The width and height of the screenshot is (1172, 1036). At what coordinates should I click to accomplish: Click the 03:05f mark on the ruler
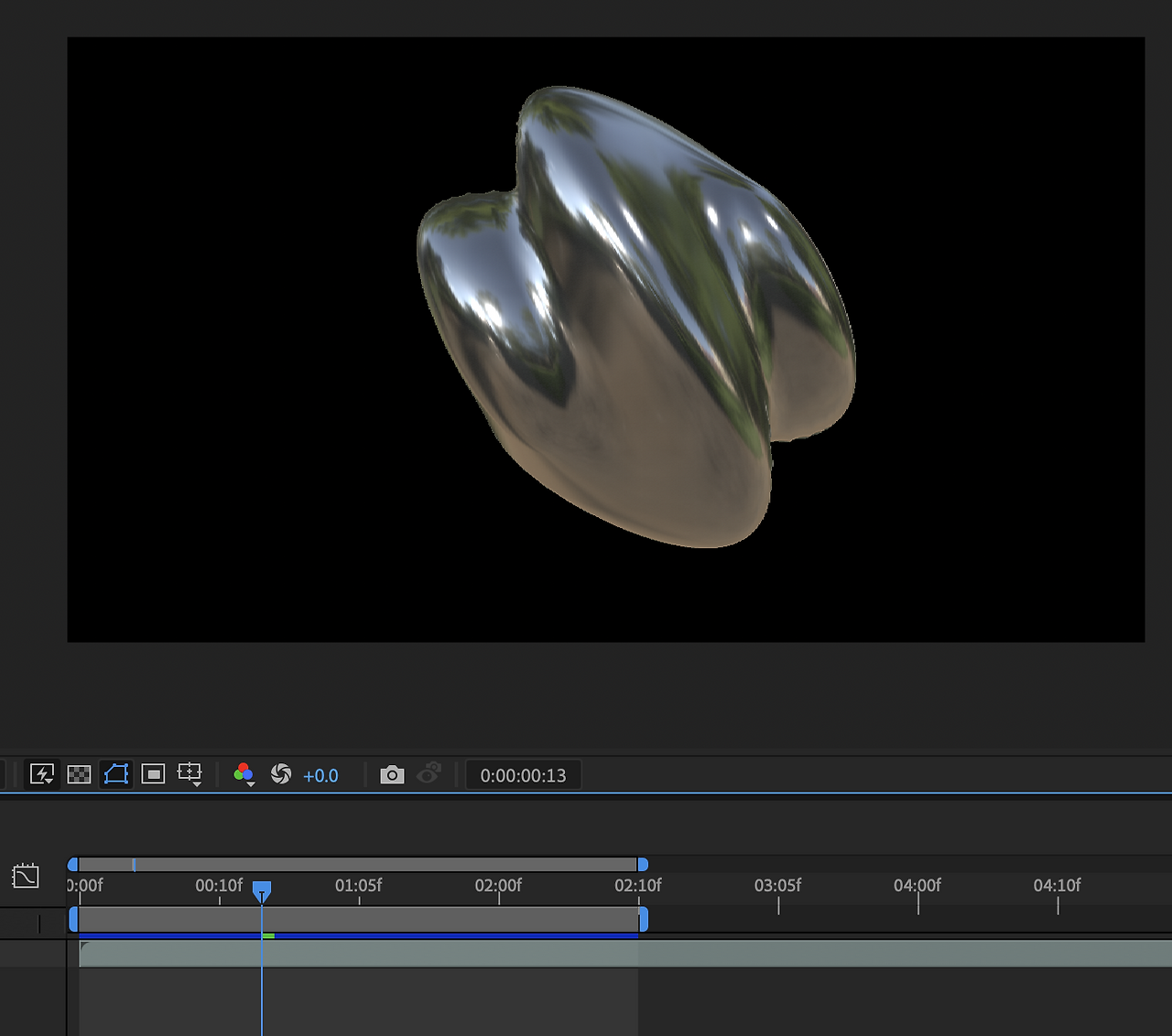click(x=777, y=886)
